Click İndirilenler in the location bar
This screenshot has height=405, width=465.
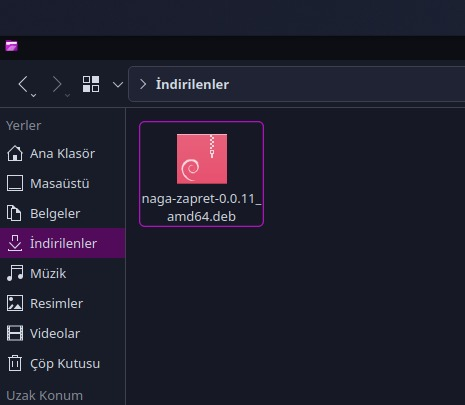click(192, 84)
